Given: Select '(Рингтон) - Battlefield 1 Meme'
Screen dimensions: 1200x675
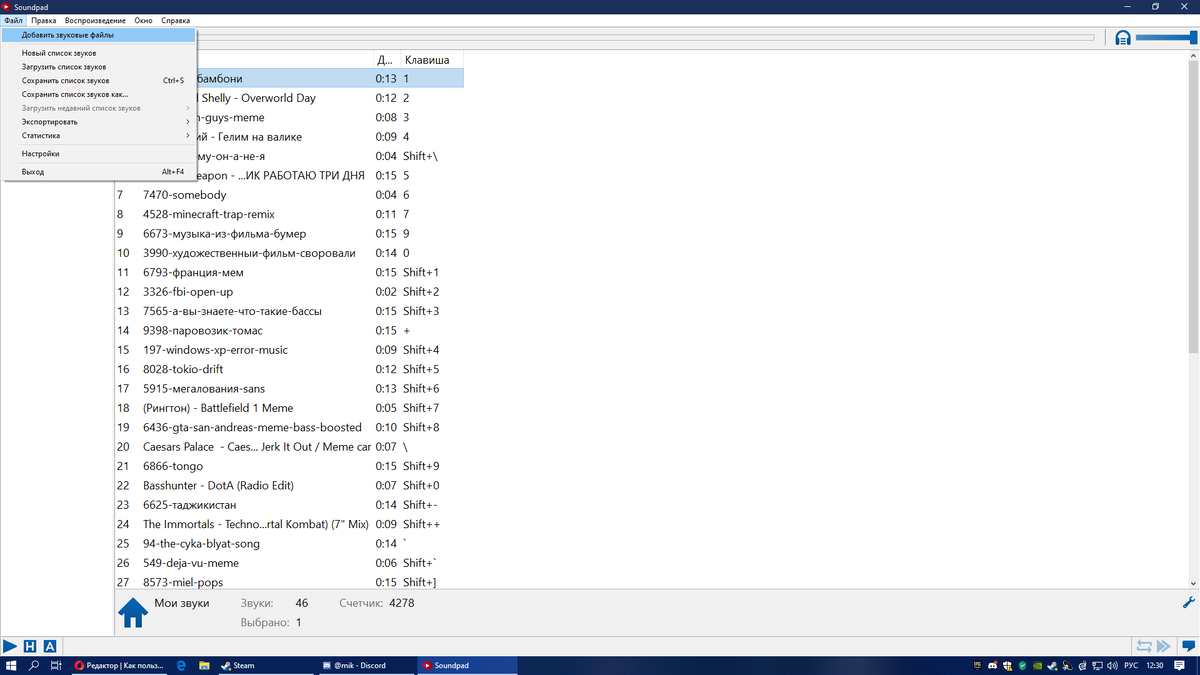Looking at the screenshot, I should pyautogui.click(x=289, y=408).
